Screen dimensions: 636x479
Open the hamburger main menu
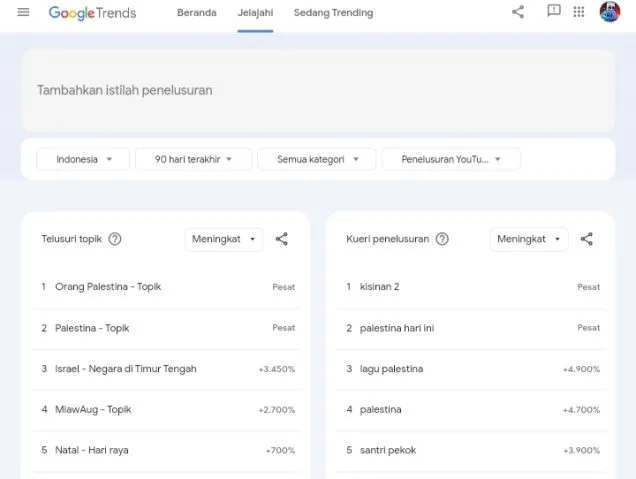(23, 12)
